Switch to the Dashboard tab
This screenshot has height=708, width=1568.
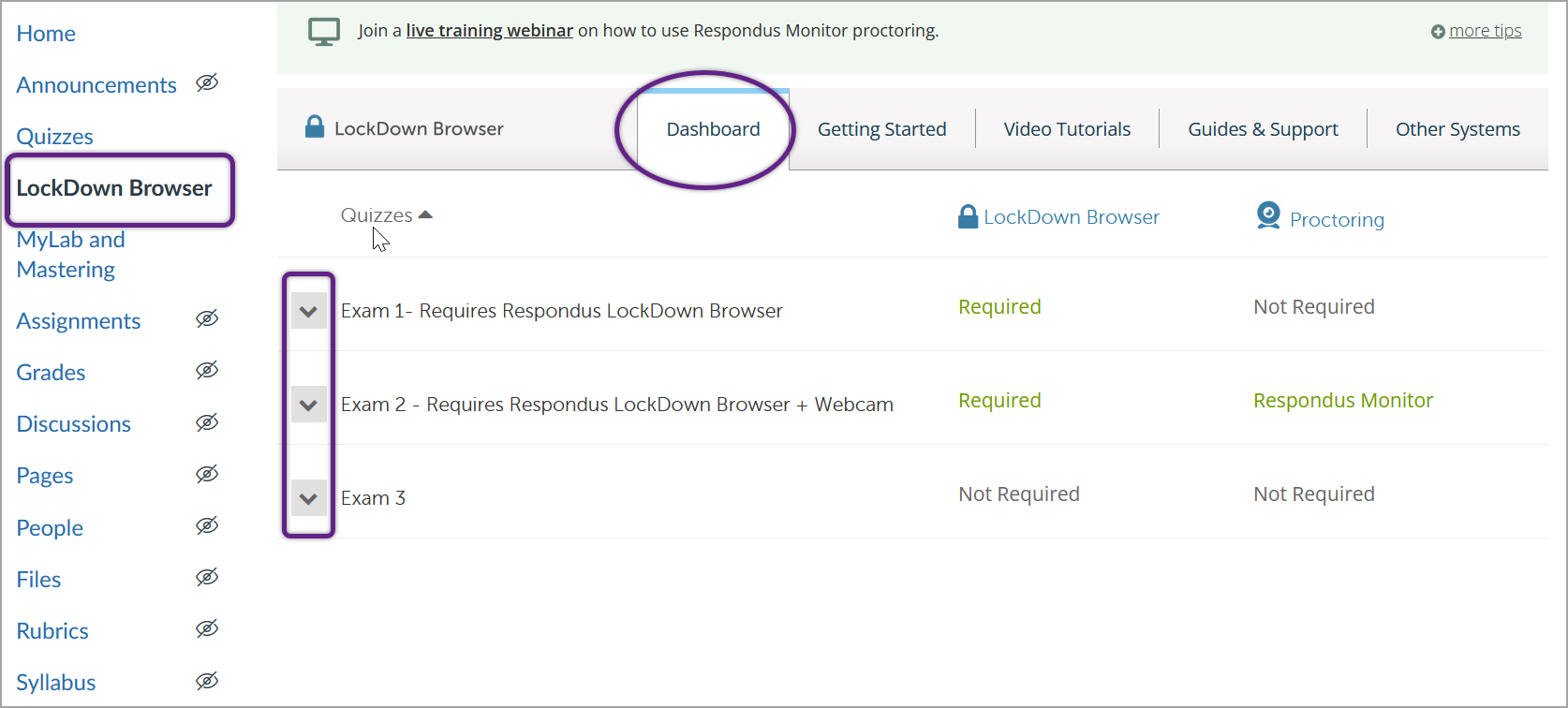coord(713,129)
